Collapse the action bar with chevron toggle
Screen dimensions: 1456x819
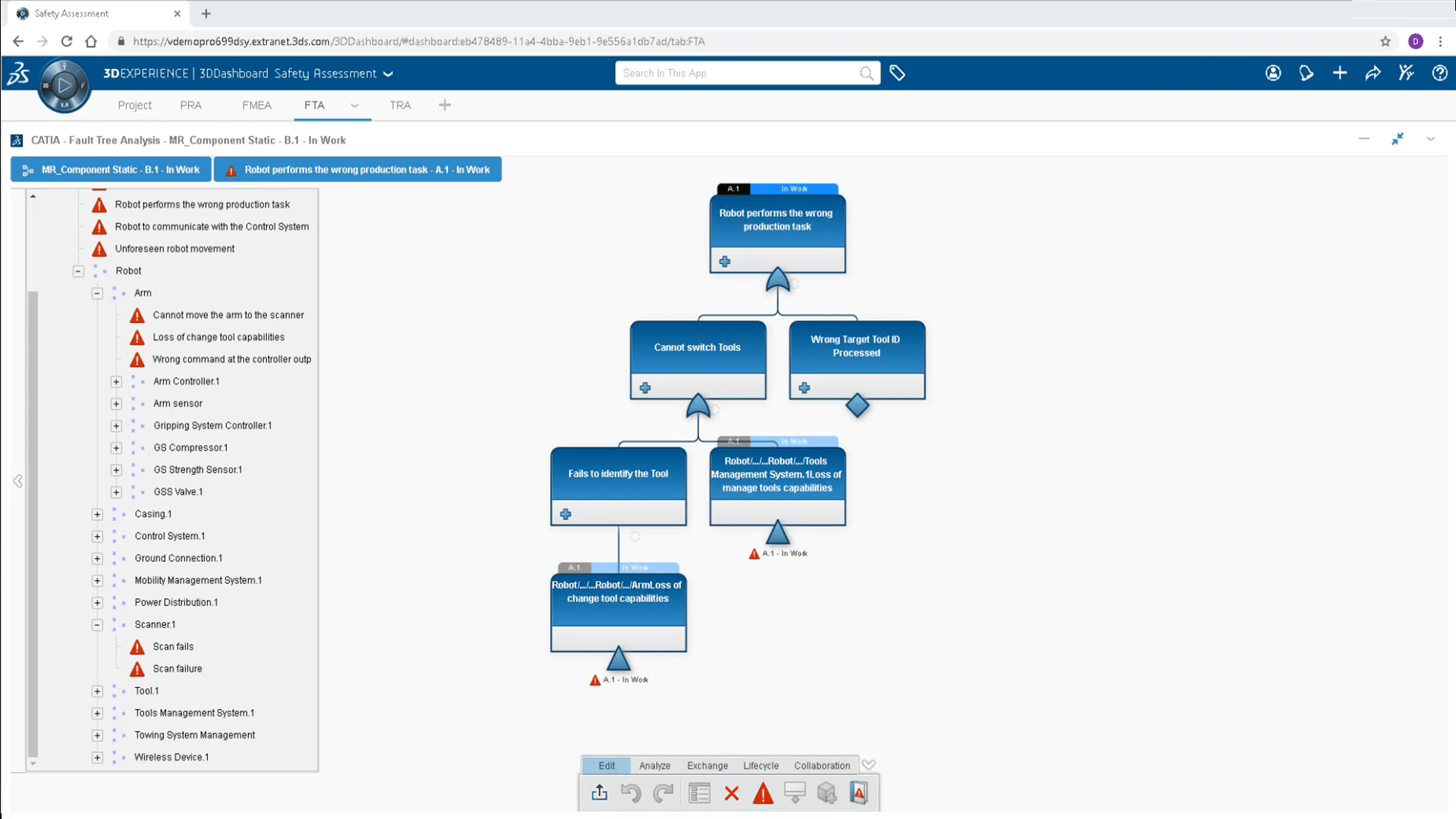[x=869, y=764]
